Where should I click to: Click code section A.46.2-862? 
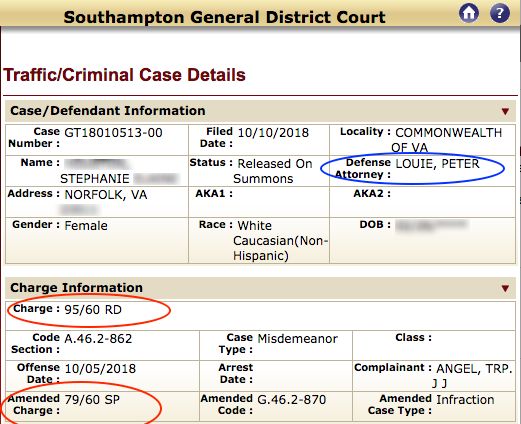pos(98,339)
